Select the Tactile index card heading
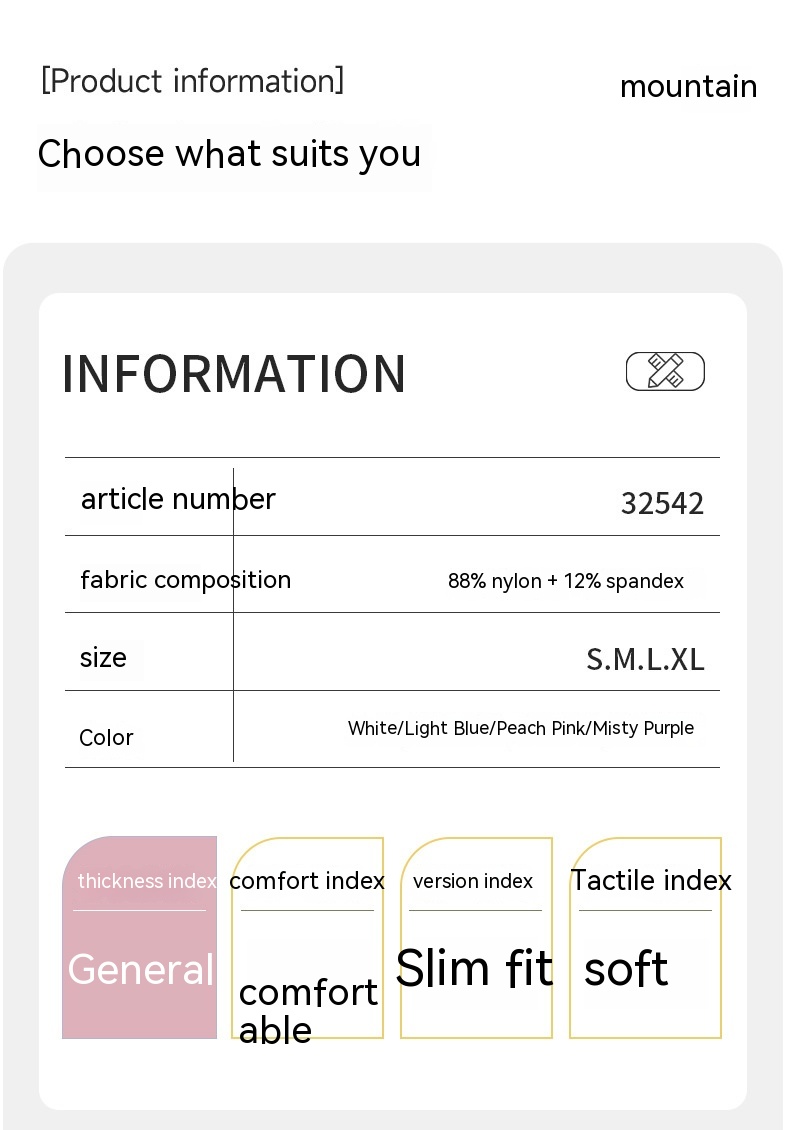790x1130 pixels. 651,881
